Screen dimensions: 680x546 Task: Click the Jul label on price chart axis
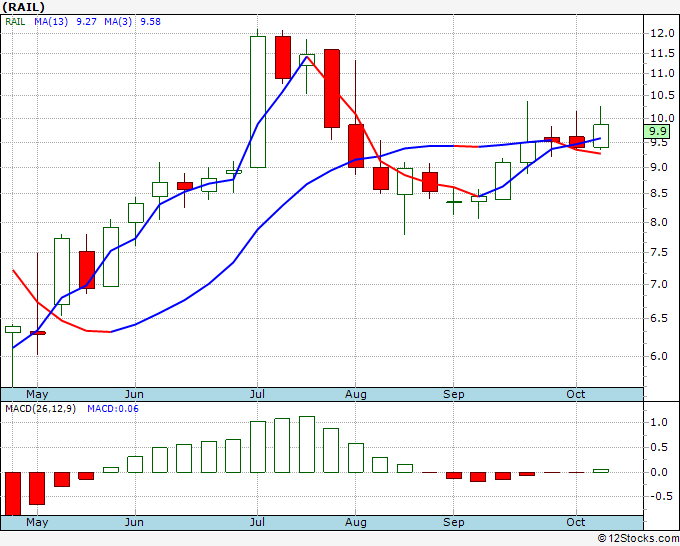[257, 395]
